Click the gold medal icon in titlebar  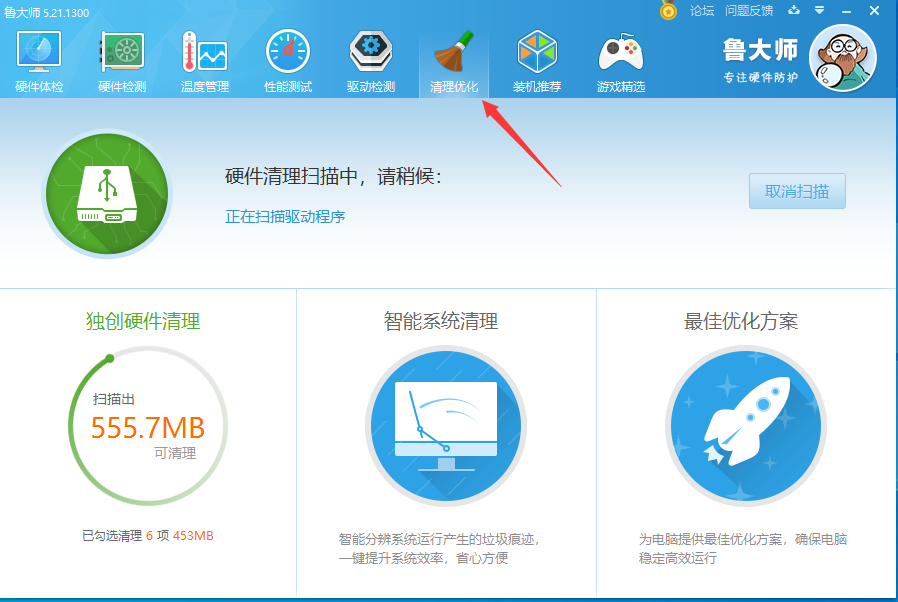(668, 11)
